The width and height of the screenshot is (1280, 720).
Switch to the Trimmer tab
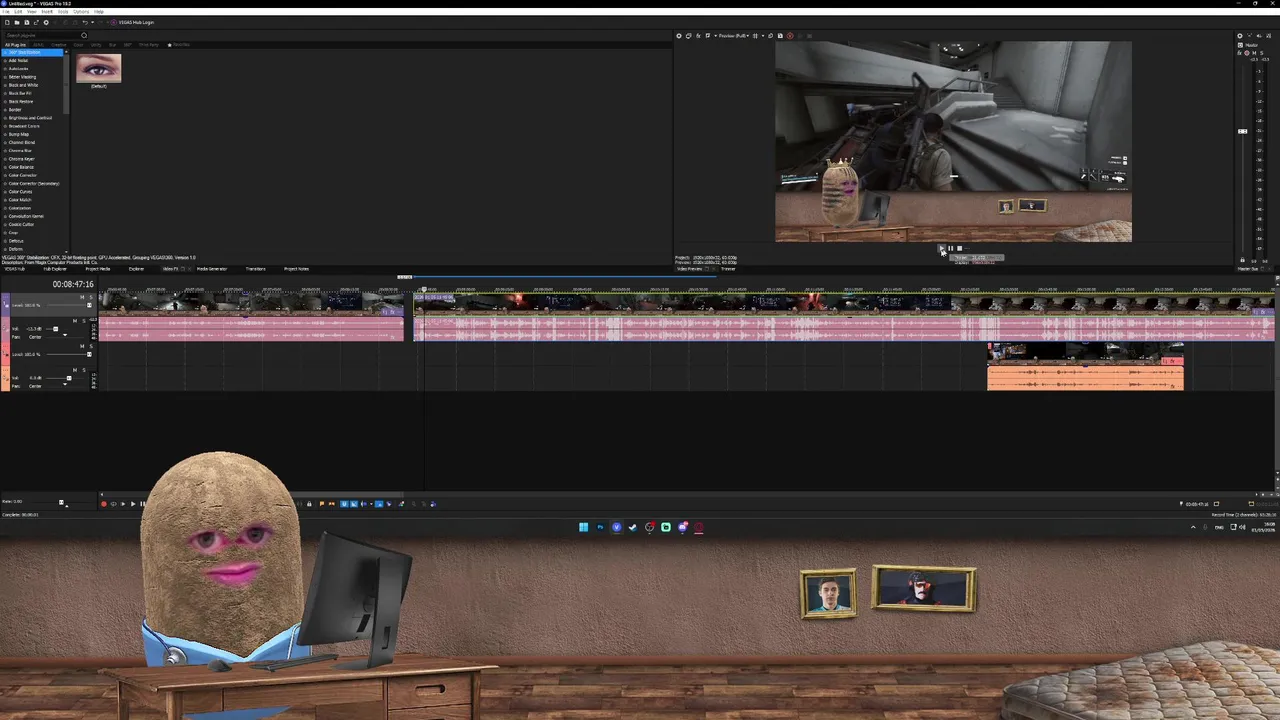pyautogui.click(x=728, y=268)
